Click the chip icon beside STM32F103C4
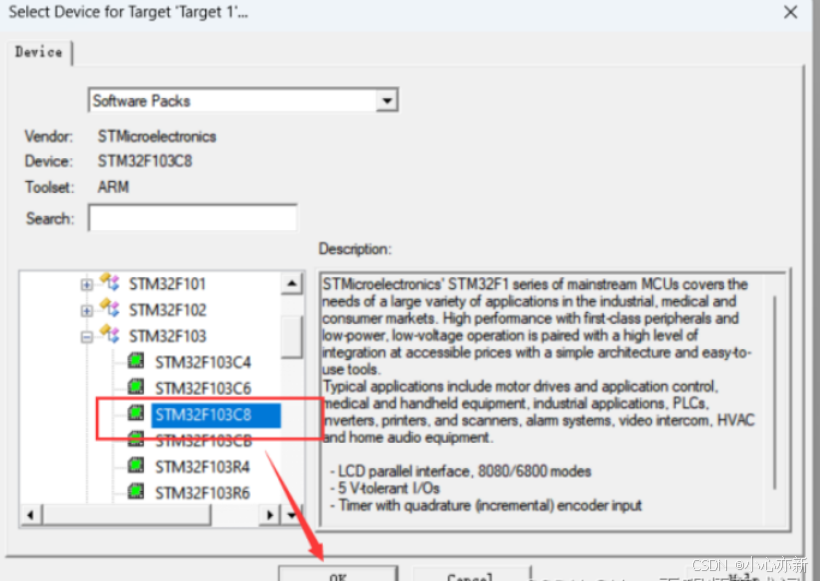The width and height of the screenshot is (820, 581). click(x=136, y=360)
